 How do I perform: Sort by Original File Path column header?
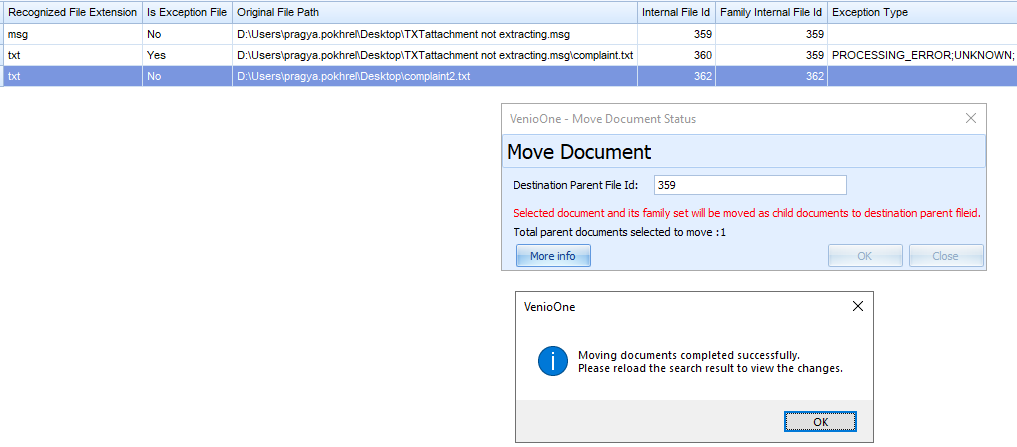(x=435, y=12)
